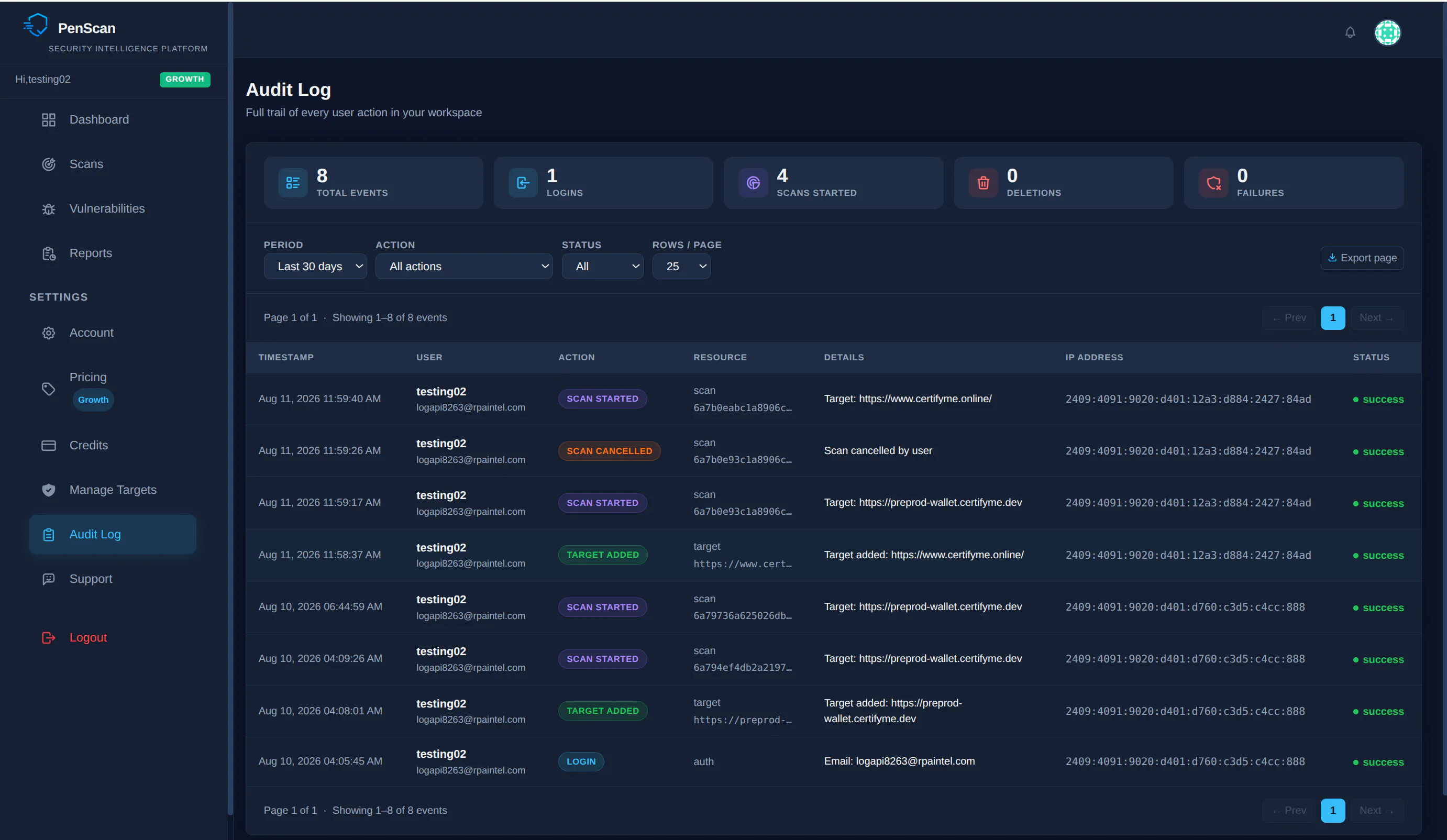Click 'Showing 1–8 of 8 events' top text
The image size is (1447, 840).
(389, 318)
